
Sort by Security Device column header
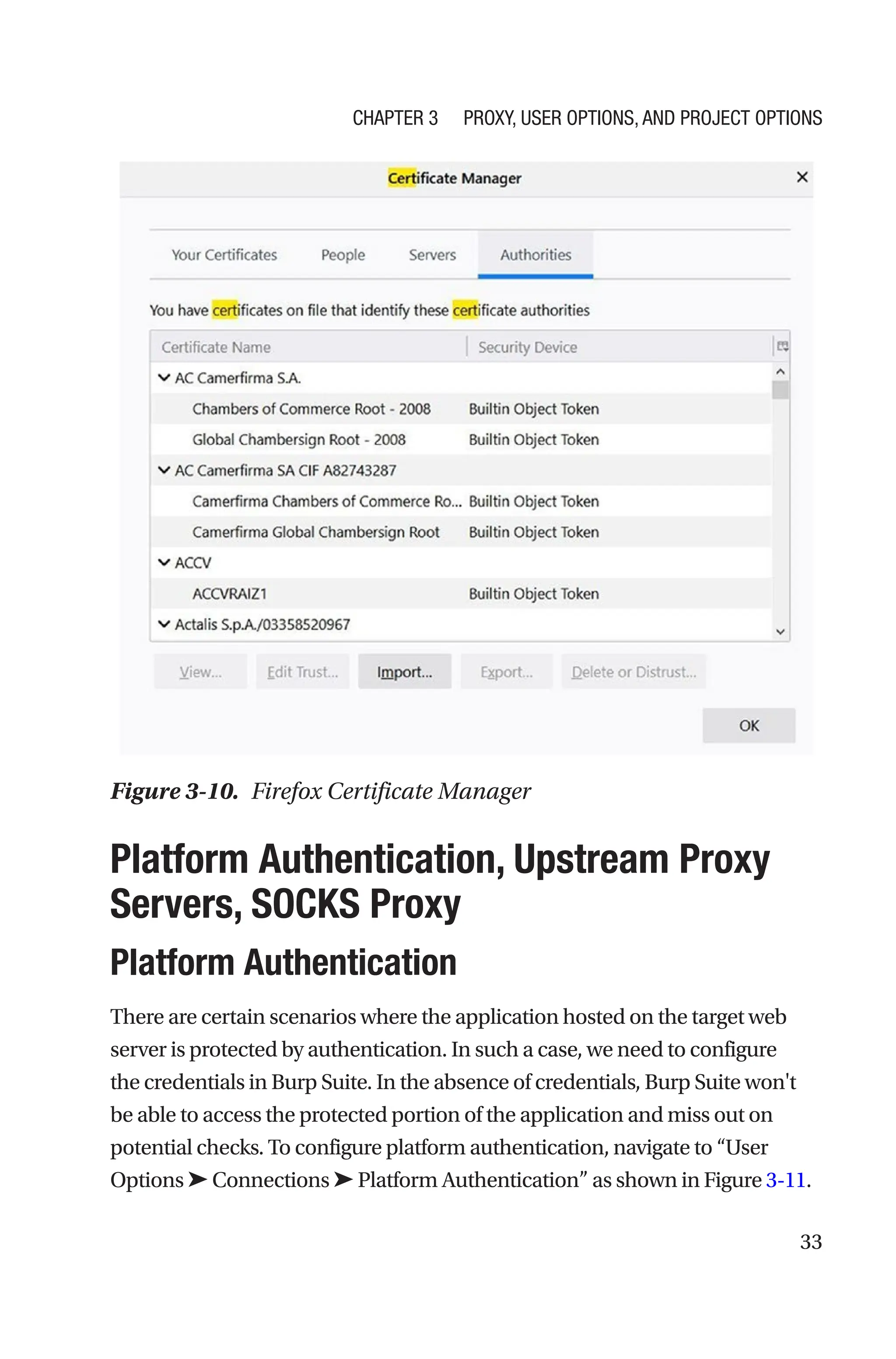click(x=619, y=347)
